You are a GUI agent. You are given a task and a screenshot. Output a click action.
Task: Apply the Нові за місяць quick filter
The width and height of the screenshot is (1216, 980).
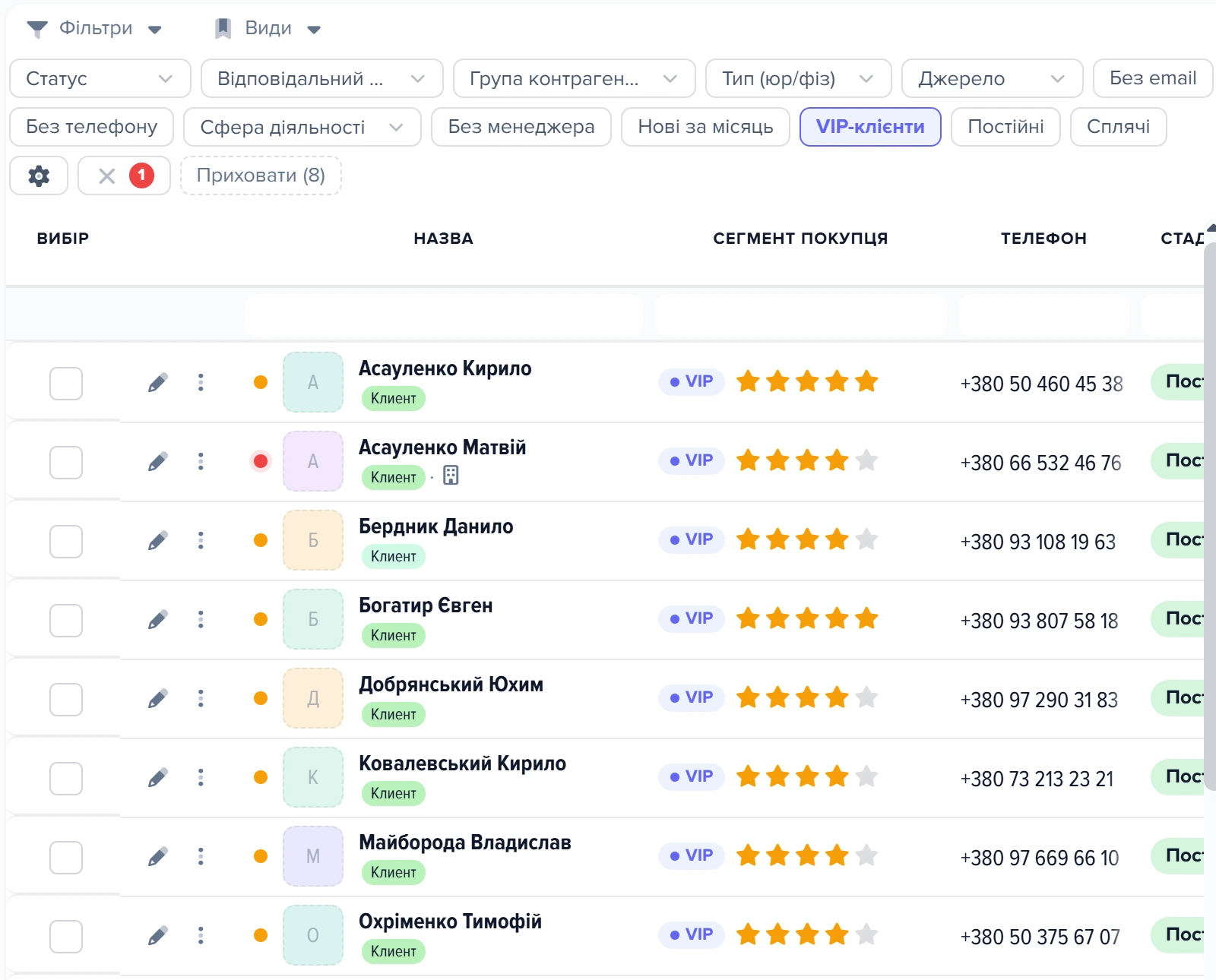[705, 127]
